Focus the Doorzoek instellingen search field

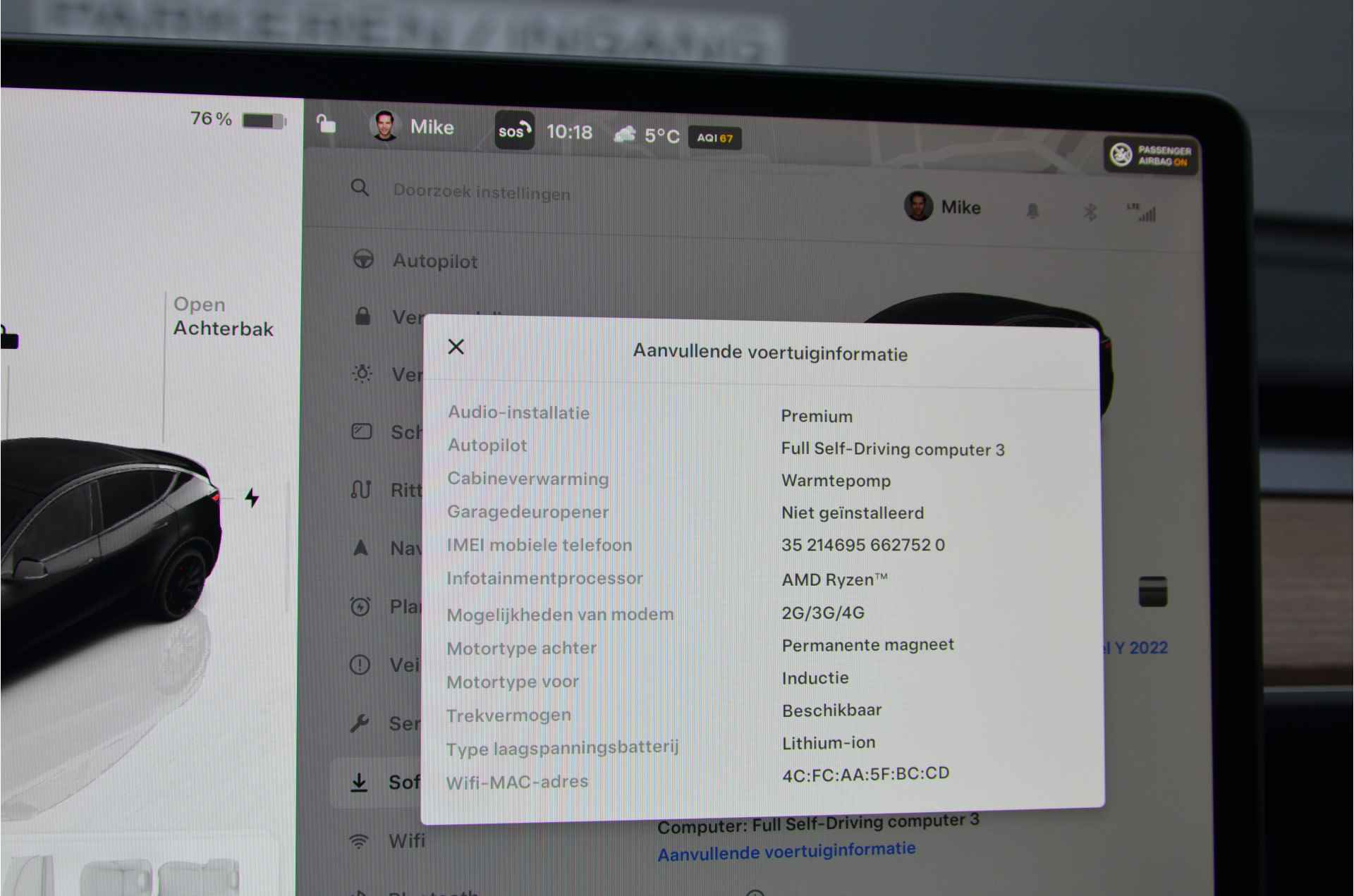coord(482,192)
